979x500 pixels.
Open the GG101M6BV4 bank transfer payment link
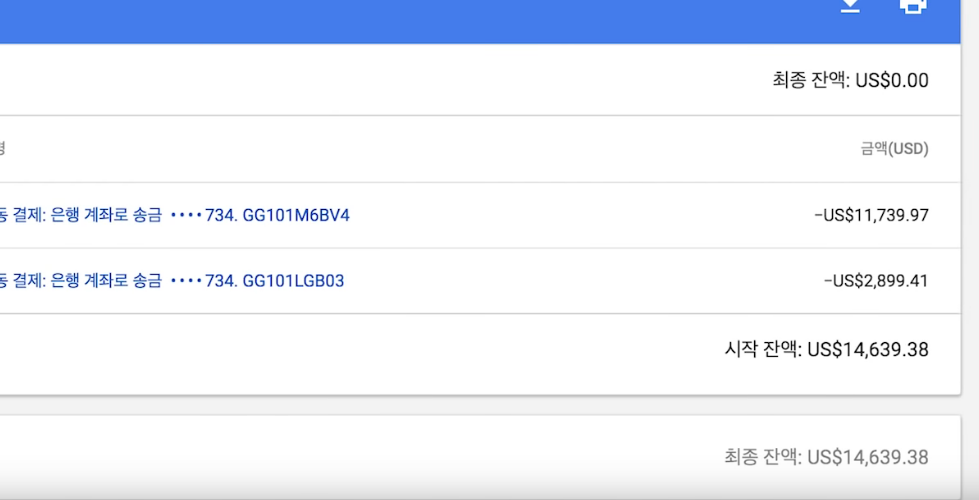174,215
